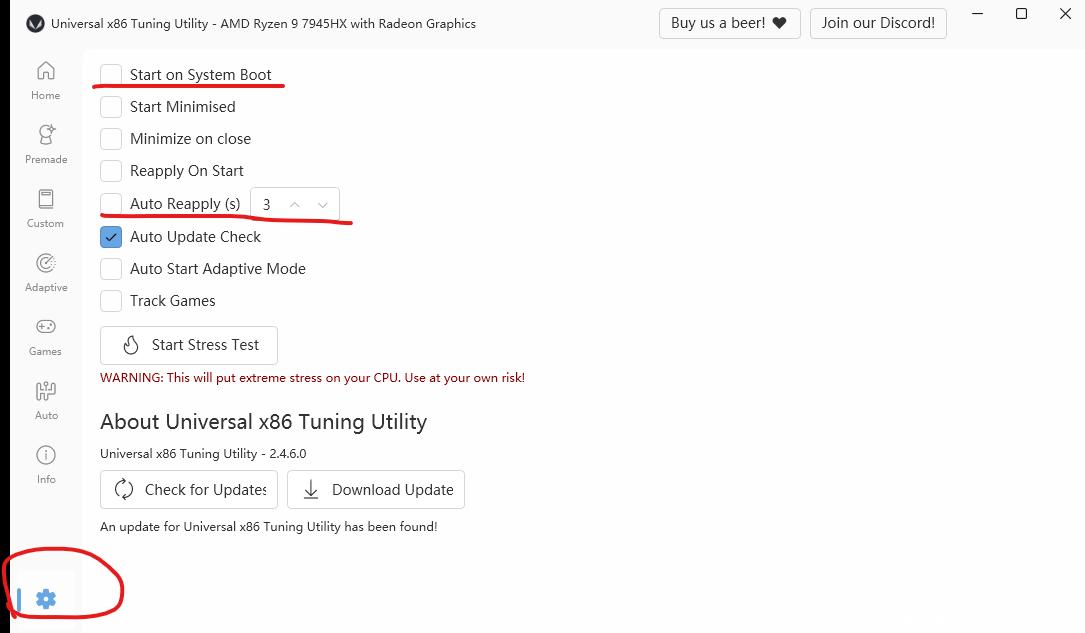Enable the Start on System Boot checkbox
This screenshot has width=1085, height=633.
pos(111,75)
